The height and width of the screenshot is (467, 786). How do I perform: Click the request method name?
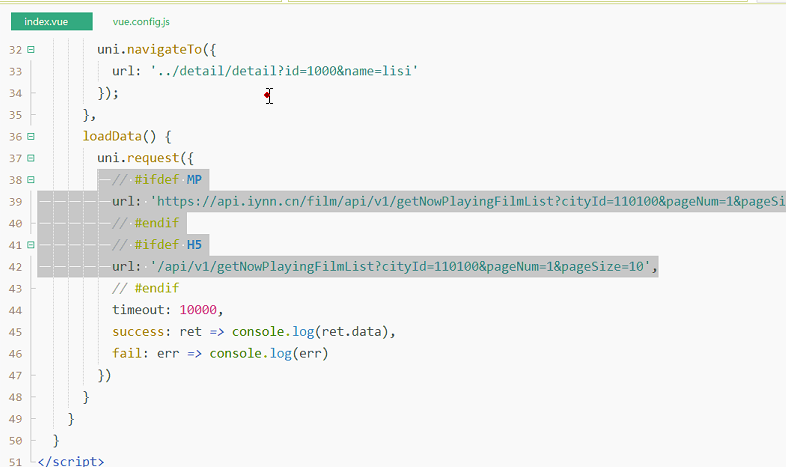(x=153, y=158)
